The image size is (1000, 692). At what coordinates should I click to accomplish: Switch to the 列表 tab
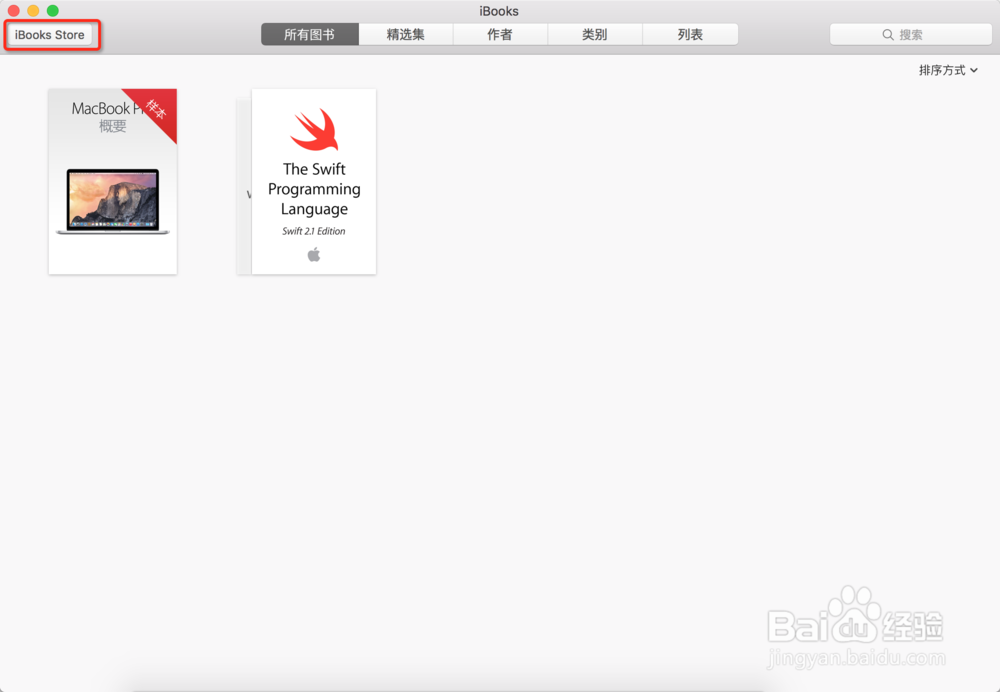point(690,34)
